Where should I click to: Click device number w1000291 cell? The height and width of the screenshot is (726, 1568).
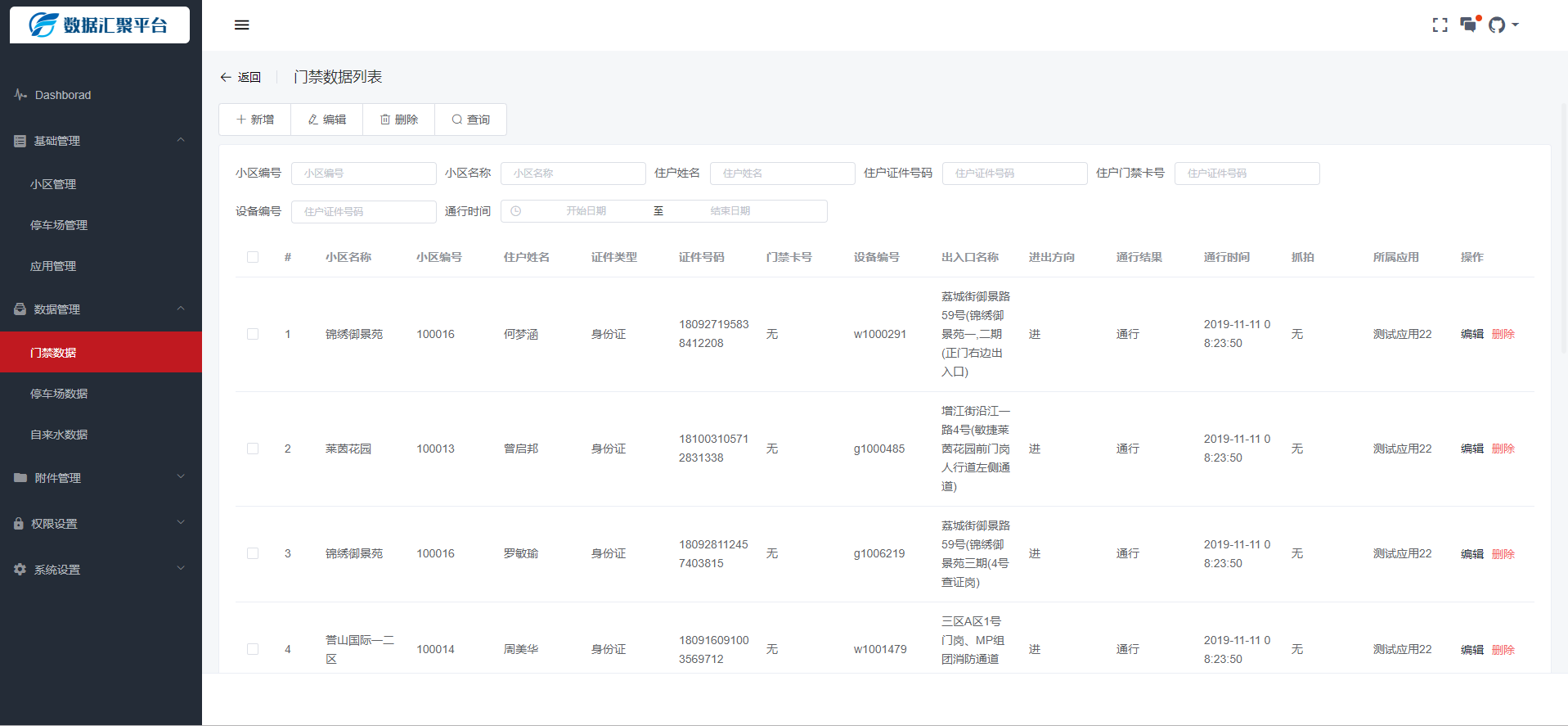tap(880, 334)
